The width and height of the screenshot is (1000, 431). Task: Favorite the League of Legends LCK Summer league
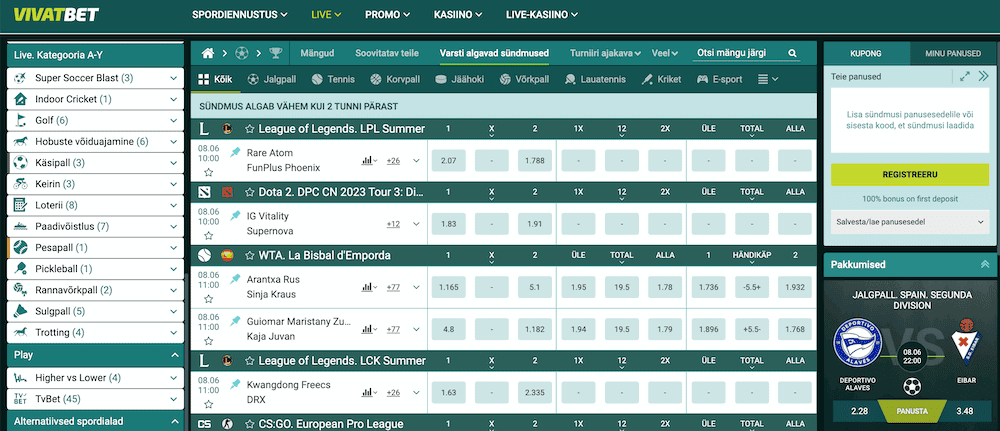pyautogui.click(x=250, y=362)
